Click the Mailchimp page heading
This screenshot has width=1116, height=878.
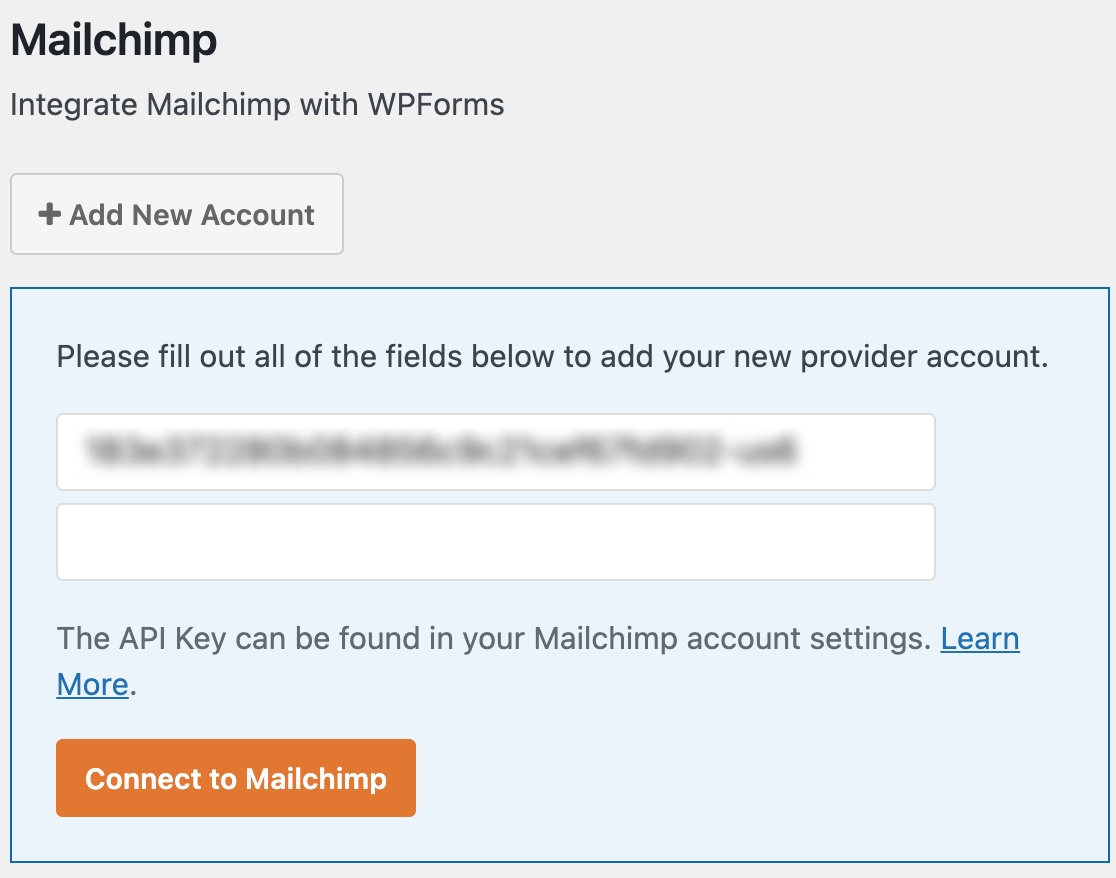click(x=113, y=42)
